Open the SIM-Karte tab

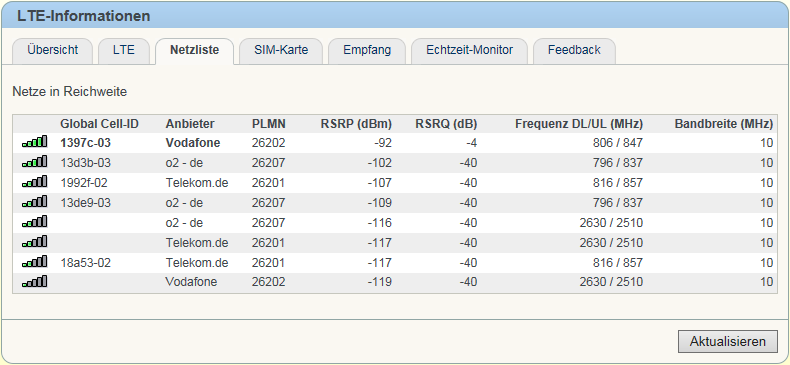[281, 50]
